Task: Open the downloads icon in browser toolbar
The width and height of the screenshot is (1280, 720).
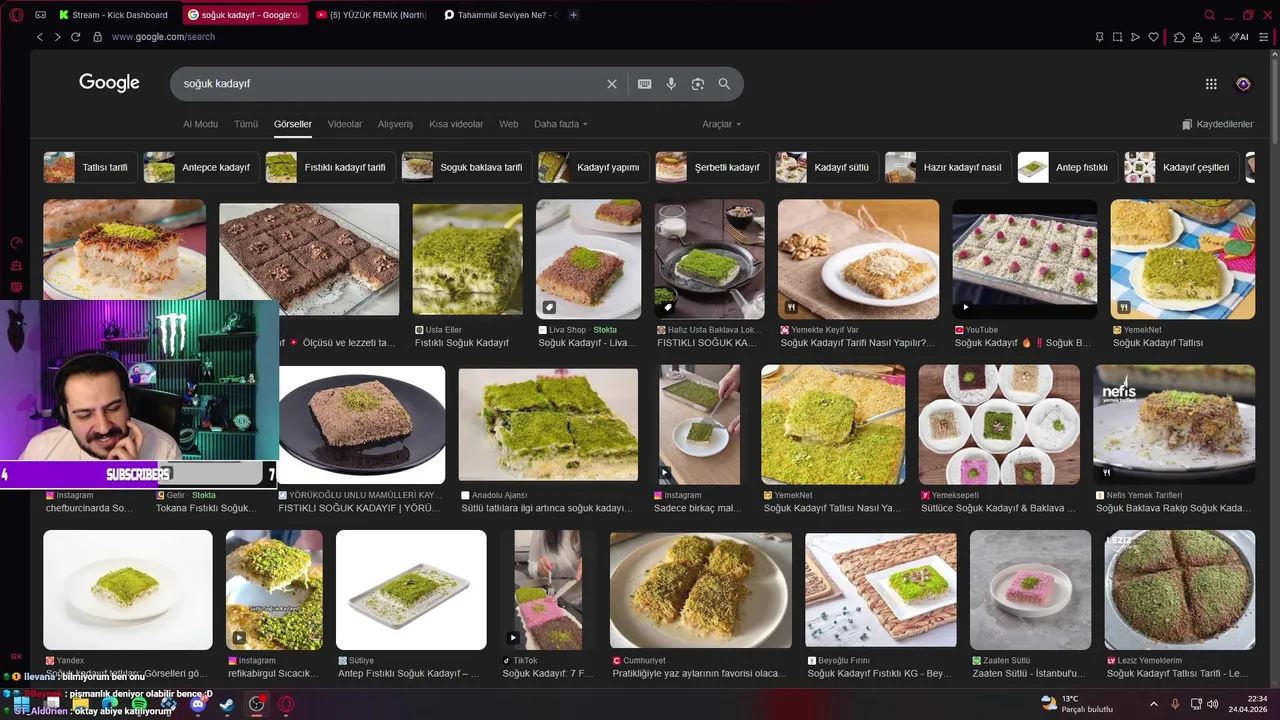Action: pyautogui.click(x=1215, y=37)
